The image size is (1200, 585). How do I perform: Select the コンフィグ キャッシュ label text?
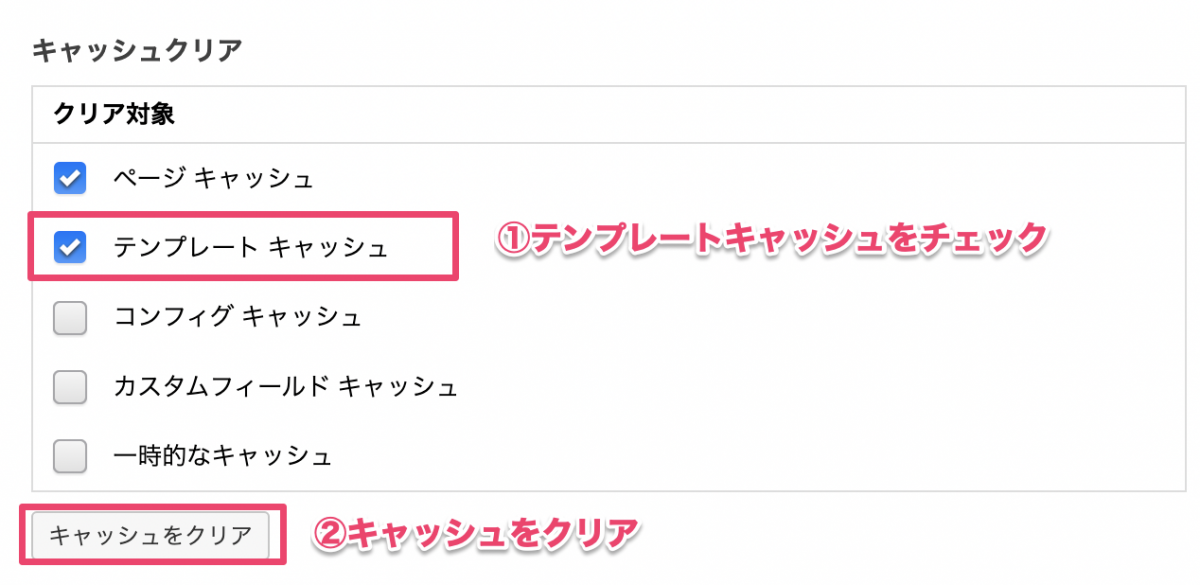pos(237,318)
